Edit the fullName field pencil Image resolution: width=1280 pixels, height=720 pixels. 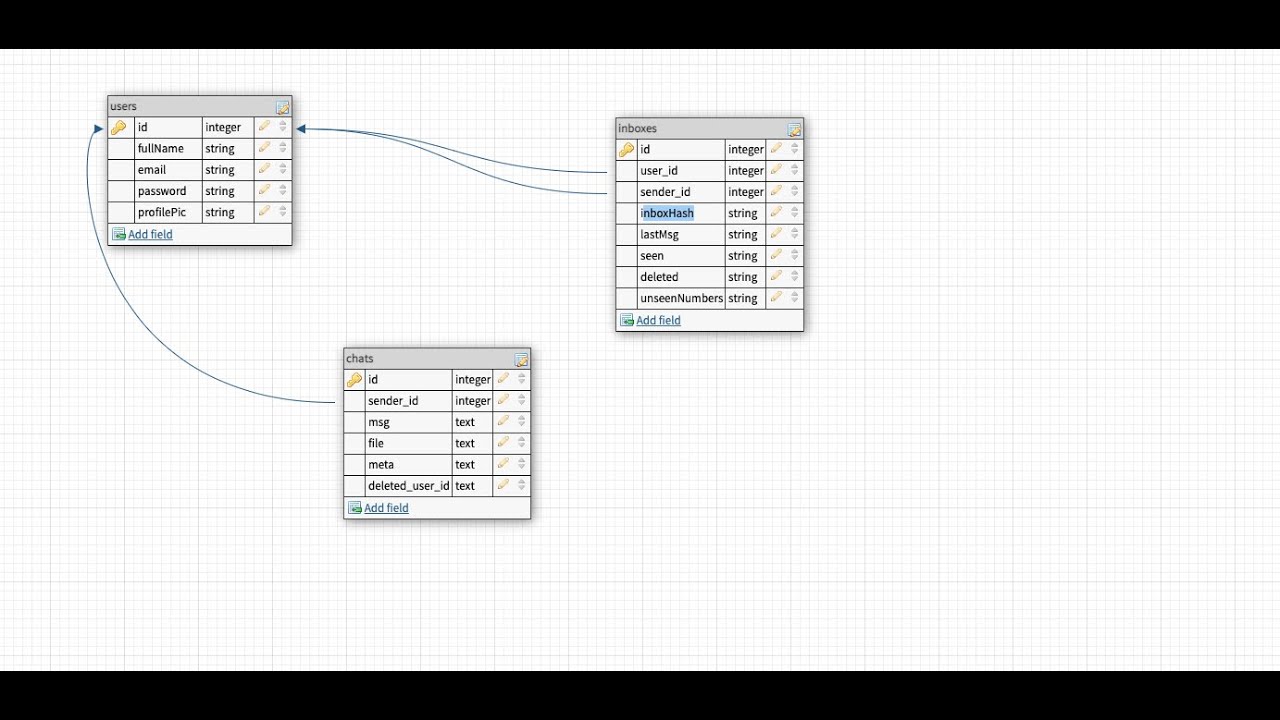[264, 148]
